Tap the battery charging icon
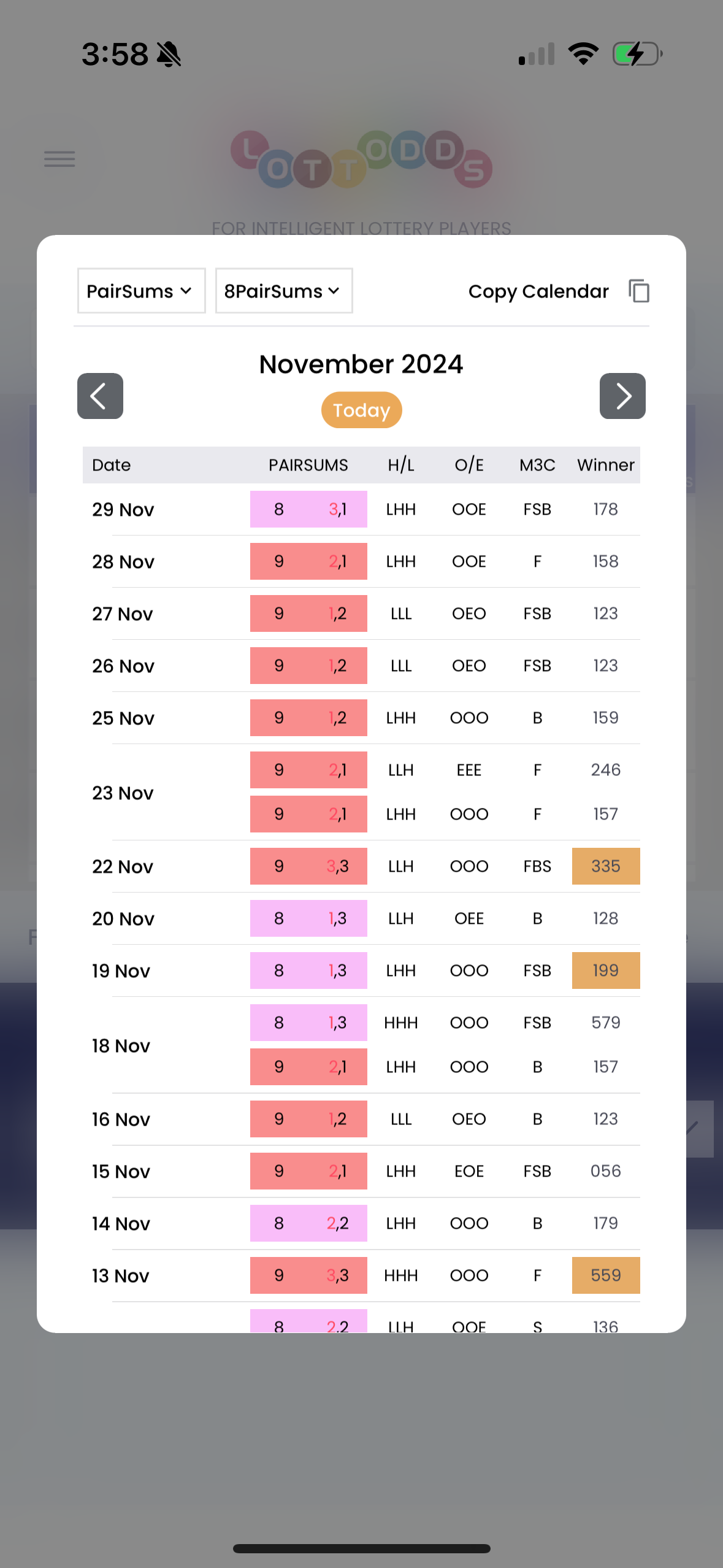Image resolution: width=723 pixels, height=1568 pixels. pyautogui.click(x=637, y=54)
